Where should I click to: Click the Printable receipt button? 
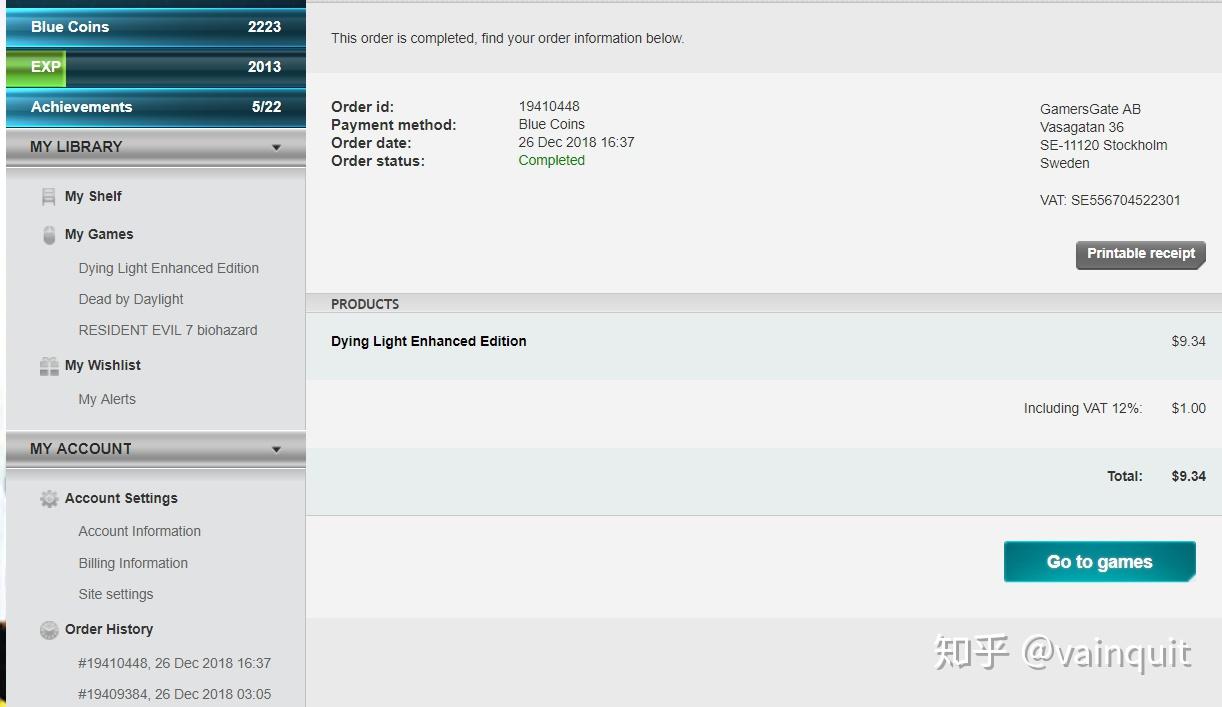click(1141, 254)
